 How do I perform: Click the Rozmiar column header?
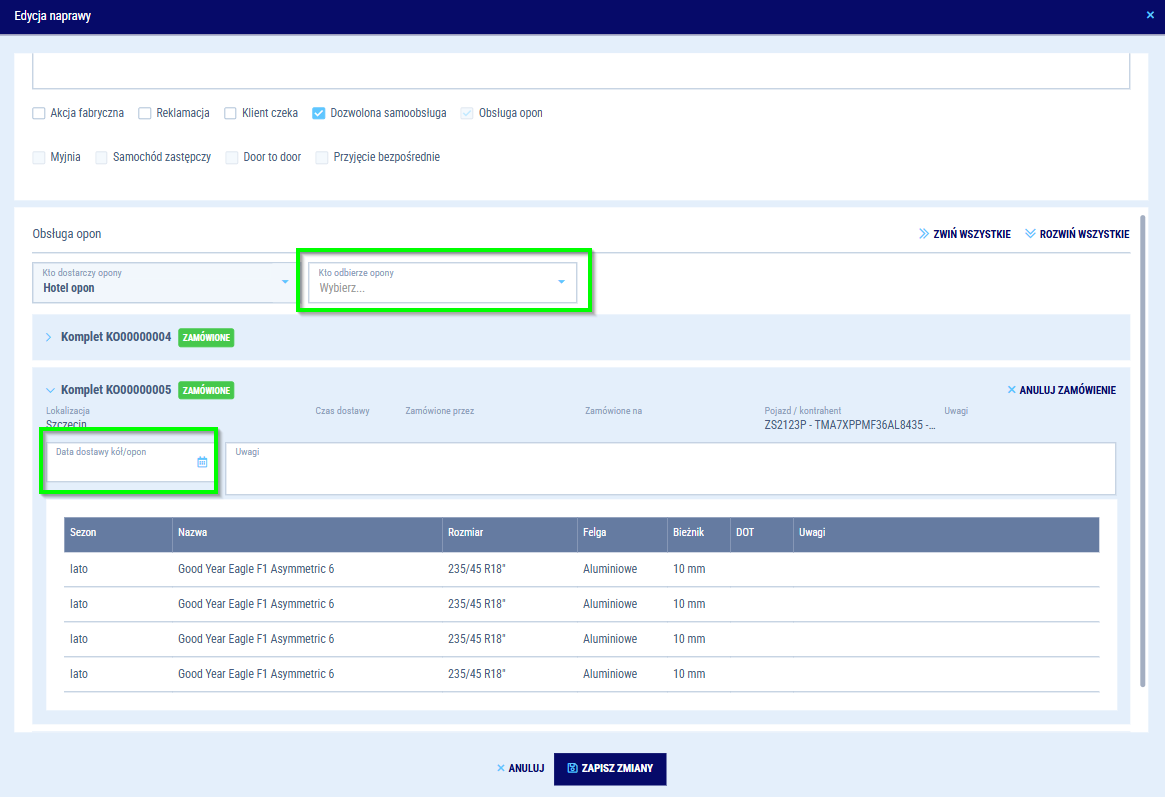(466, 533)
